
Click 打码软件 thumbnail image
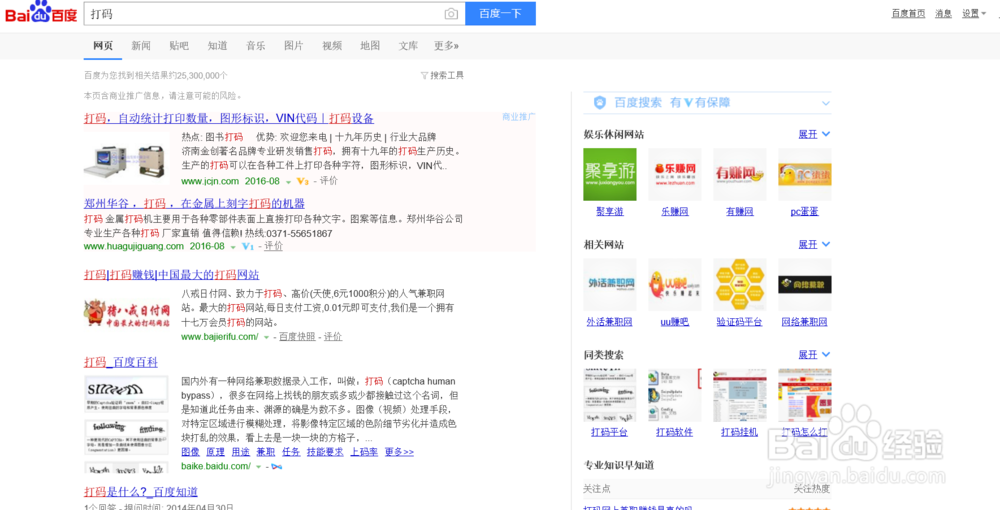[x=675, y=395]
